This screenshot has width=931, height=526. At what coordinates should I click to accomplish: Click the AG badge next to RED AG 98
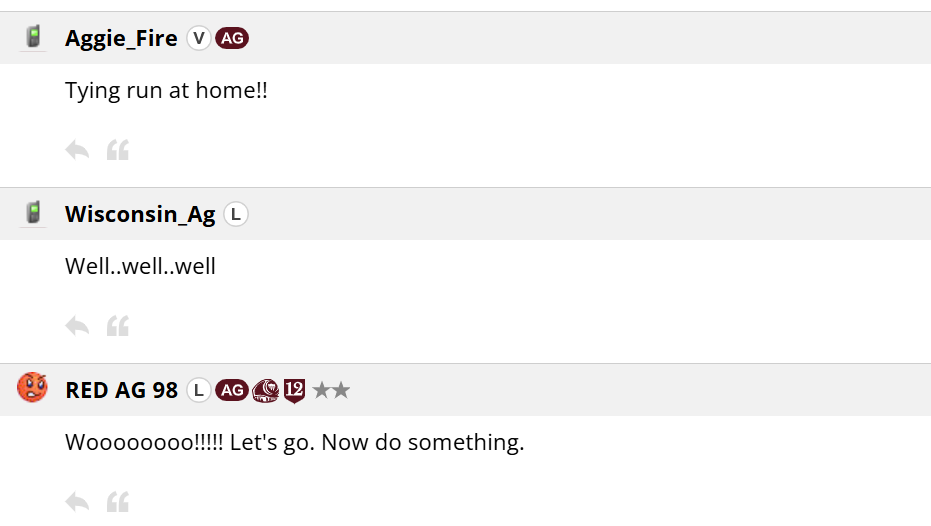coord(232,391)
